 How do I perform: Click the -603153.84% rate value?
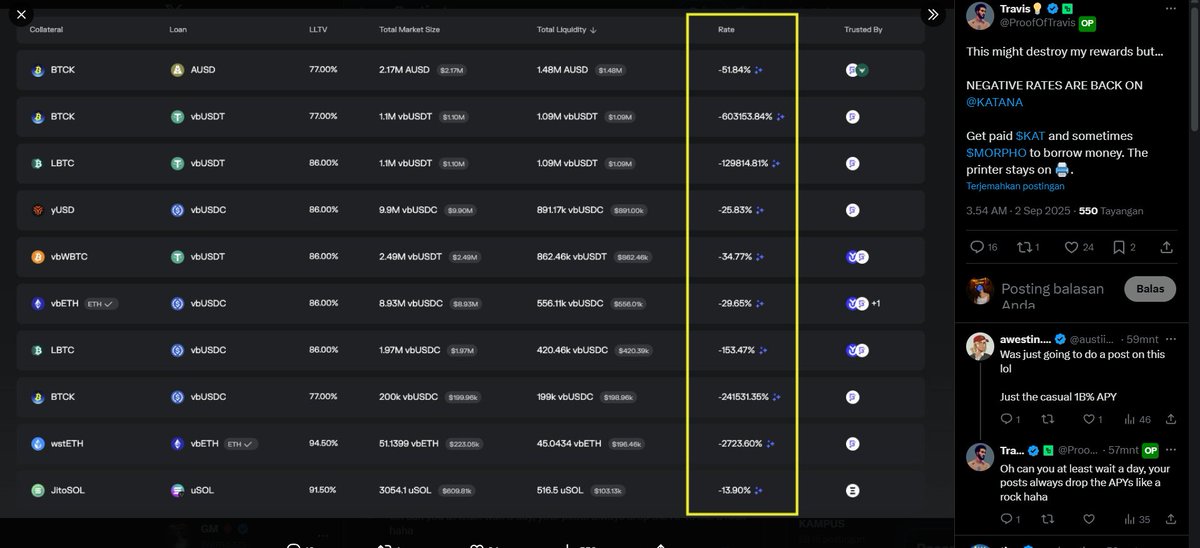[x=745, y=117]
